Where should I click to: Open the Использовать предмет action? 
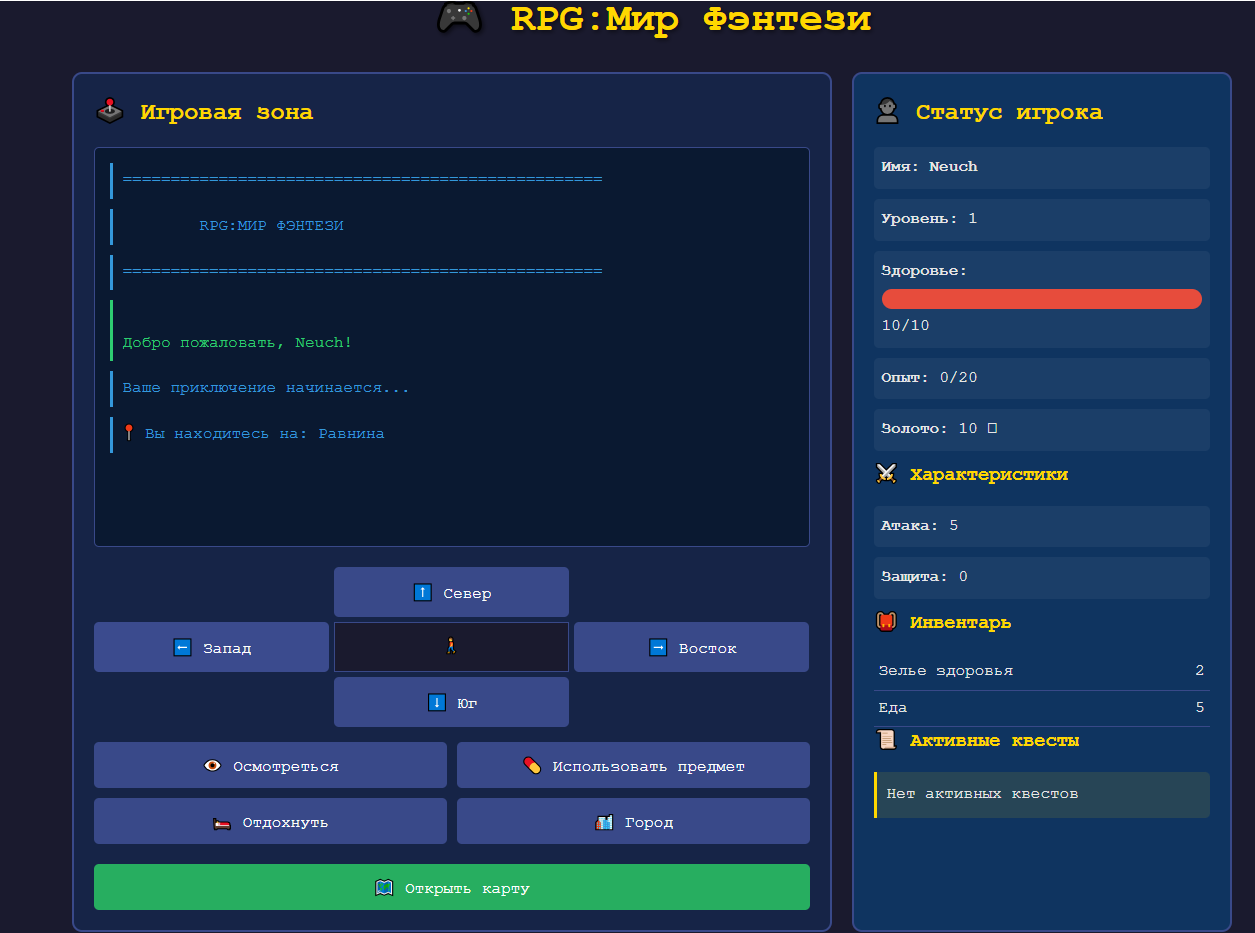click(633, 765)
